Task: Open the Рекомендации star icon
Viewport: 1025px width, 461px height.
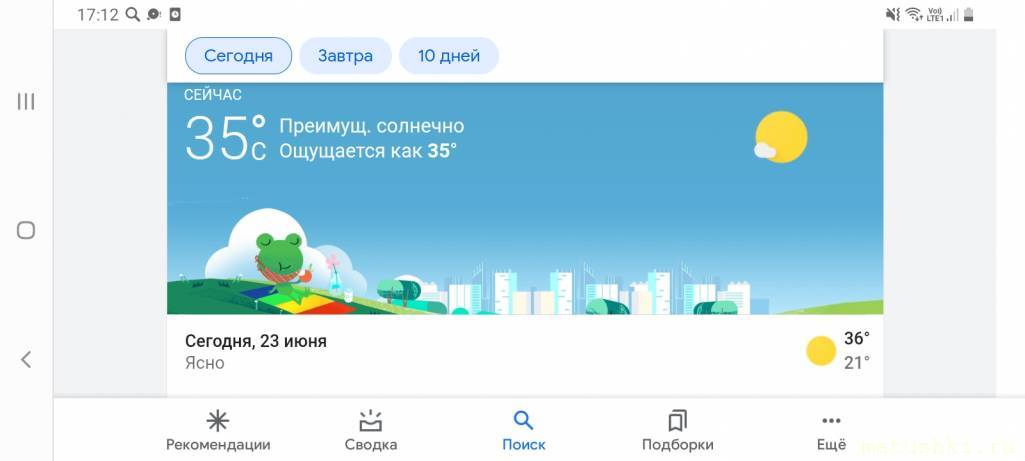Action: click(x=218, y=421)
